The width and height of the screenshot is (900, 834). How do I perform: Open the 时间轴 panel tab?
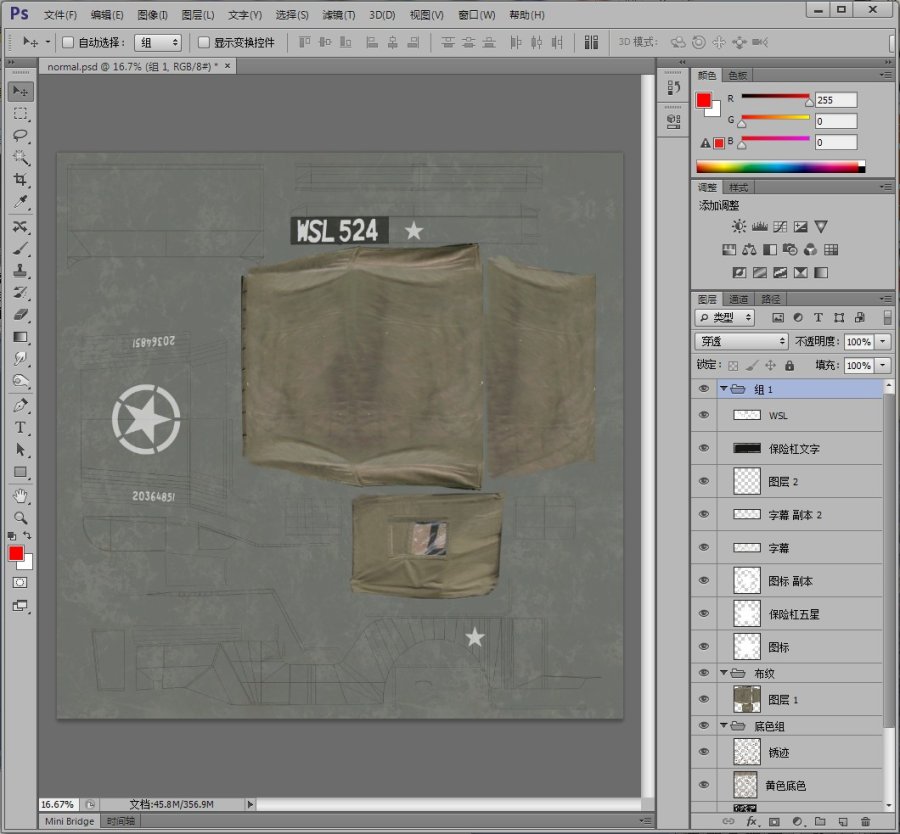(121, 821)
